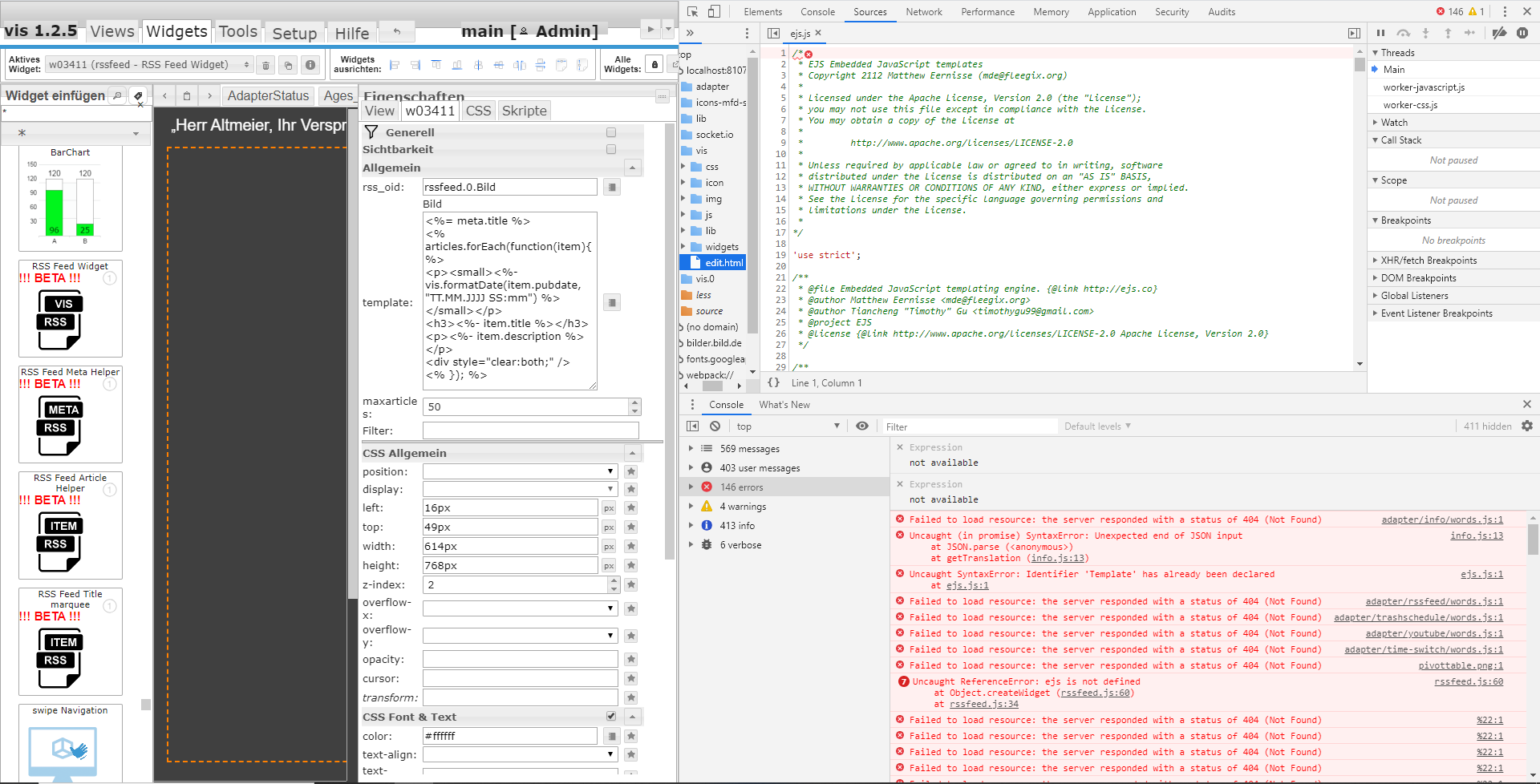Open the Views menu tab
Viewport: 1540px width, 784px height.
point(112,31)
